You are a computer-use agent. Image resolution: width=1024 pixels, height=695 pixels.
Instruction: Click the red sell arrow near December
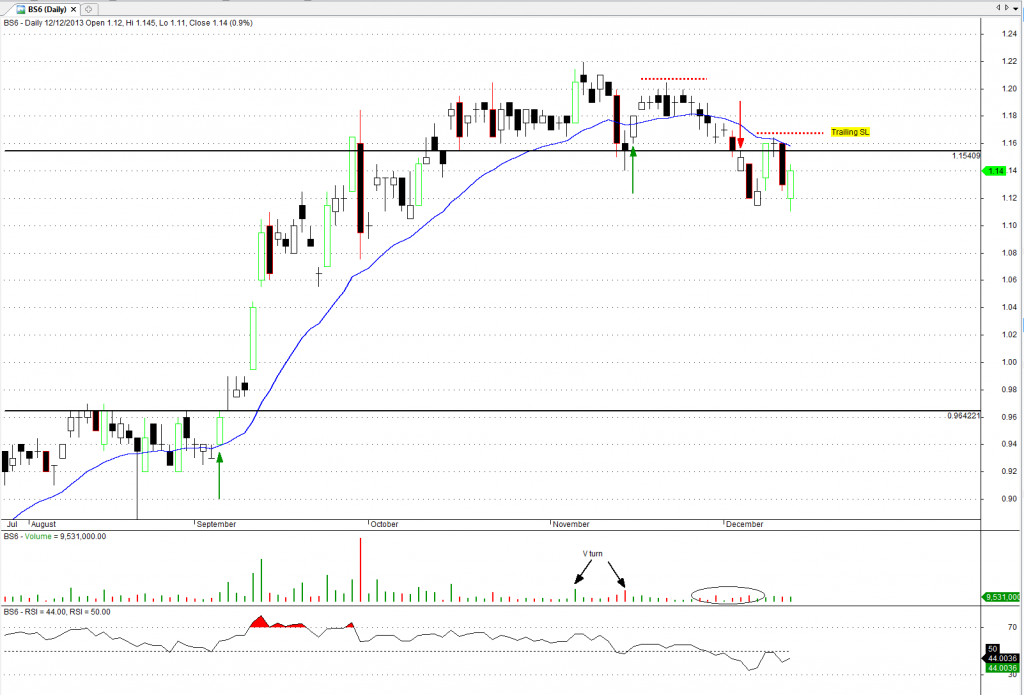coord(740,141)
